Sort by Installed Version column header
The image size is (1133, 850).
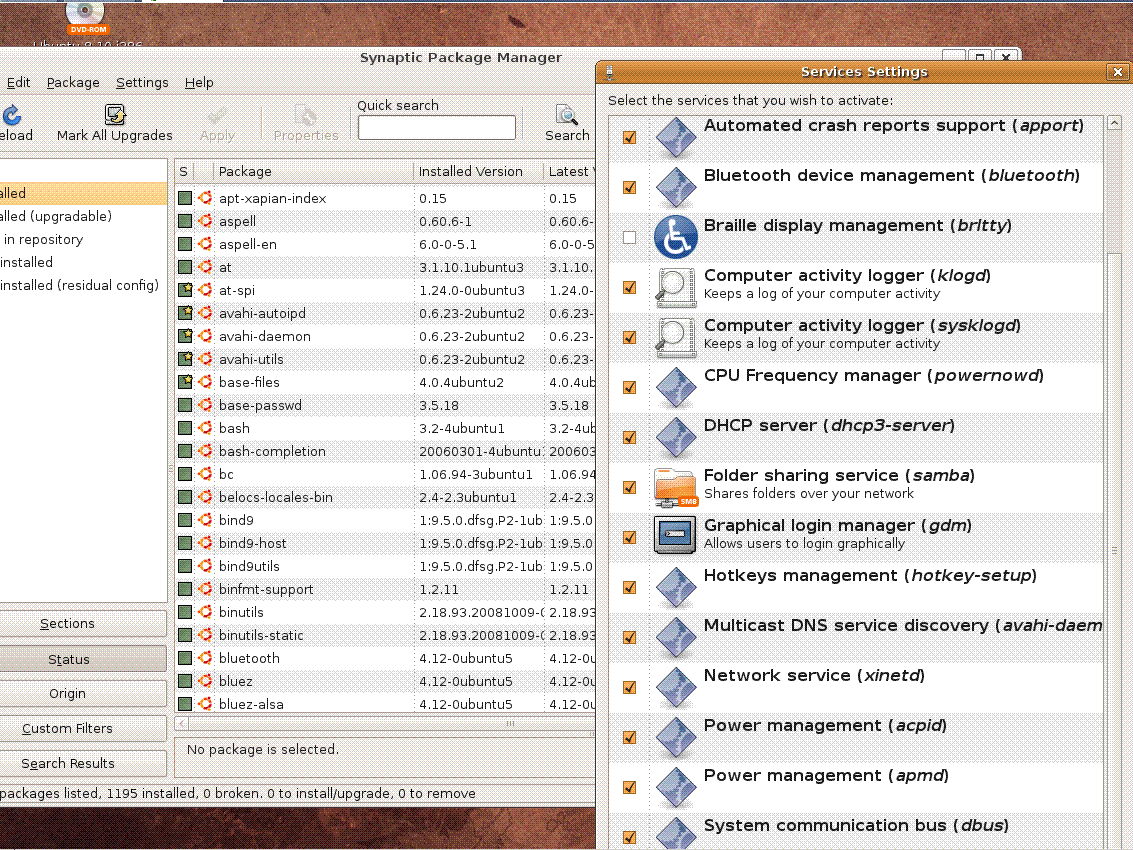478,171
